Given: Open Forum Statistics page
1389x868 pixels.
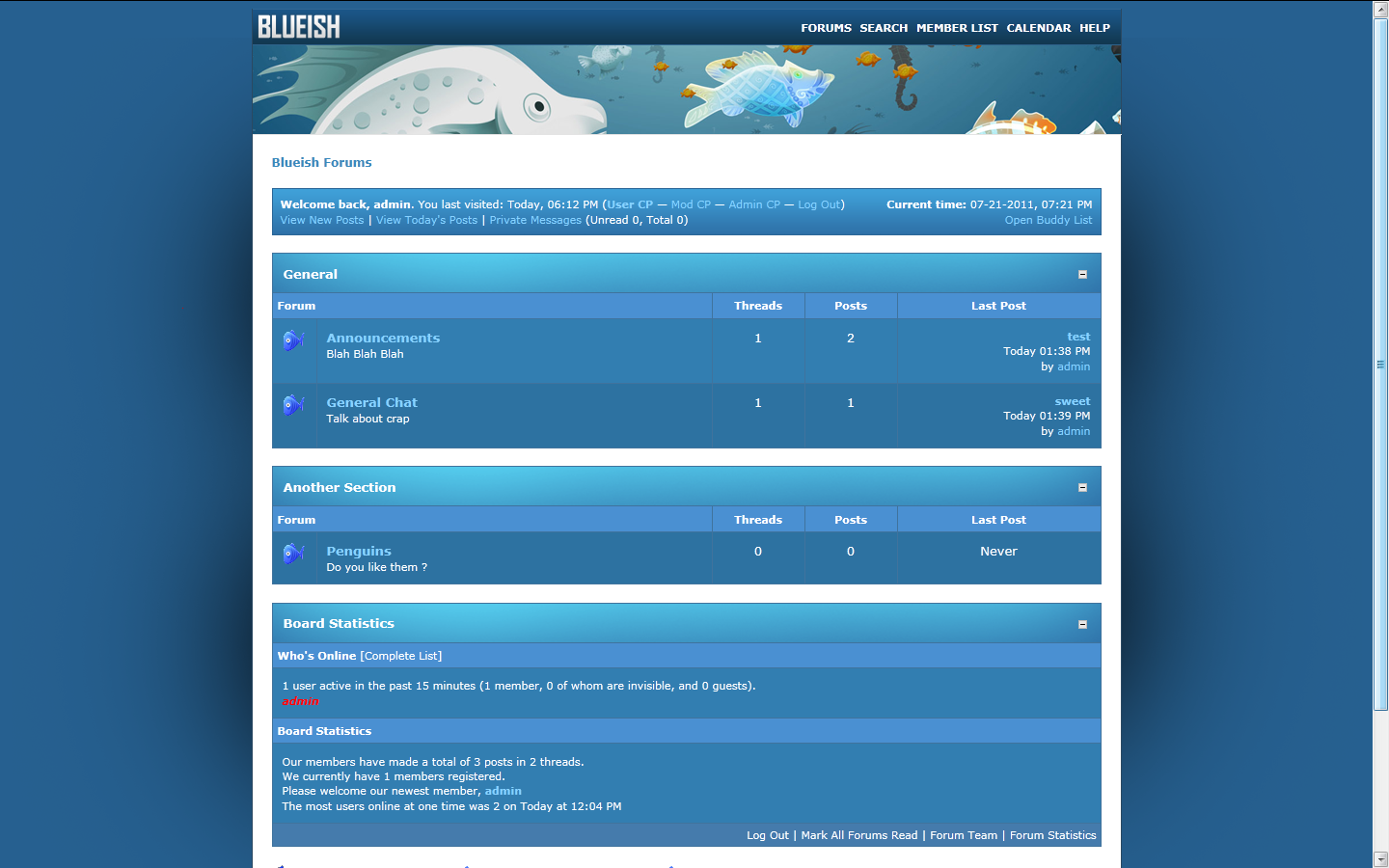Looking at the screenshot, I should click(1053, 835).
